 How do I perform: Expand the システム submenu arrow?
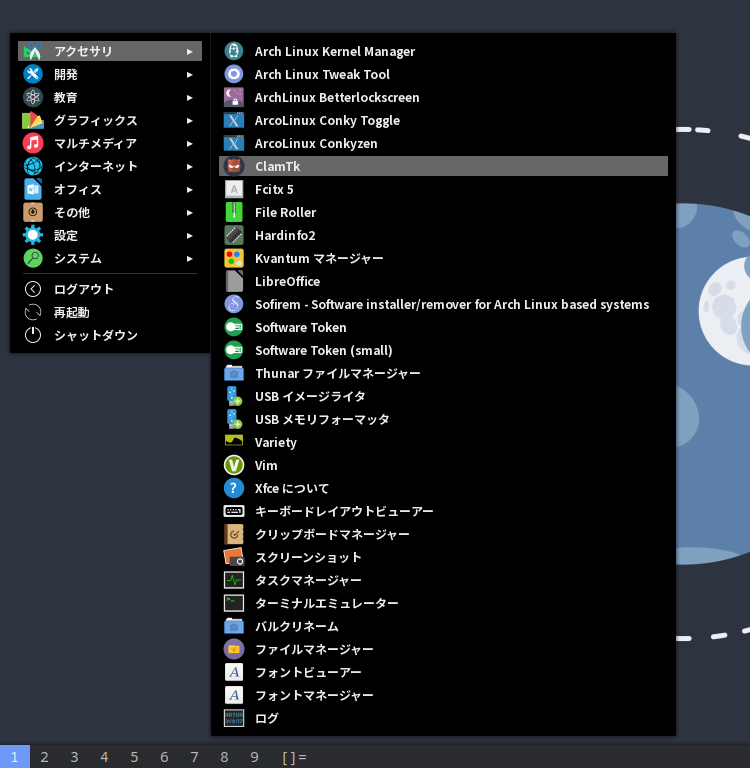tap(190, 258)
